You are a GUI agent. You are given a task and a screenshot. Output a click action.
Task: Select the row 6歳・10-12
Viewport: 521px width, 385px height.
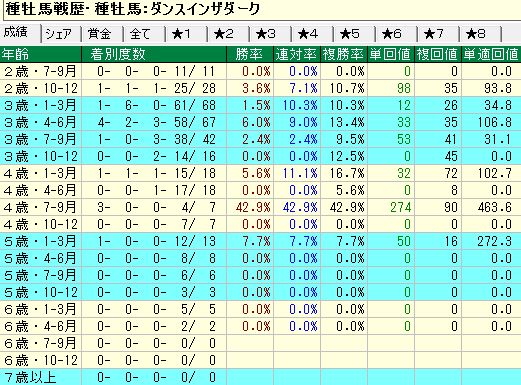pyautogui.click(x=260, y=360)
